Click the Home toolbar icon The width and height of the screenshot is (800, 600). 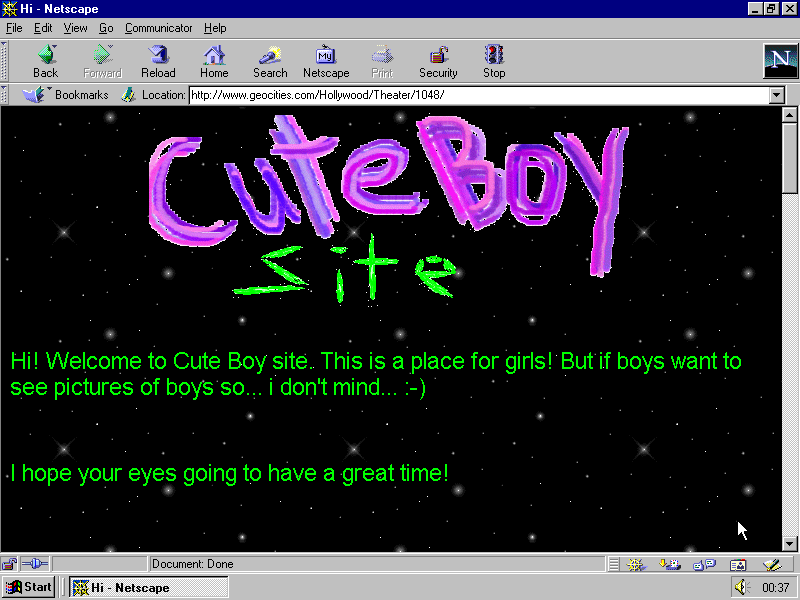(x=214, y=60)
